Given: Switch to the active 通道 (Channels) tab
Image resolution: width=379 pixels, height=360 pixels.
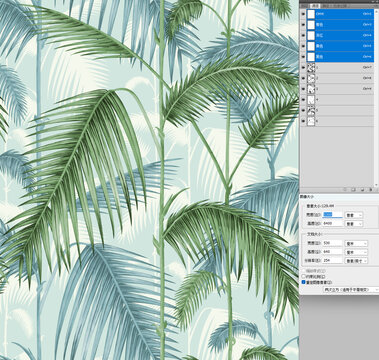Looking at the screenshot, I should (315, 6).
